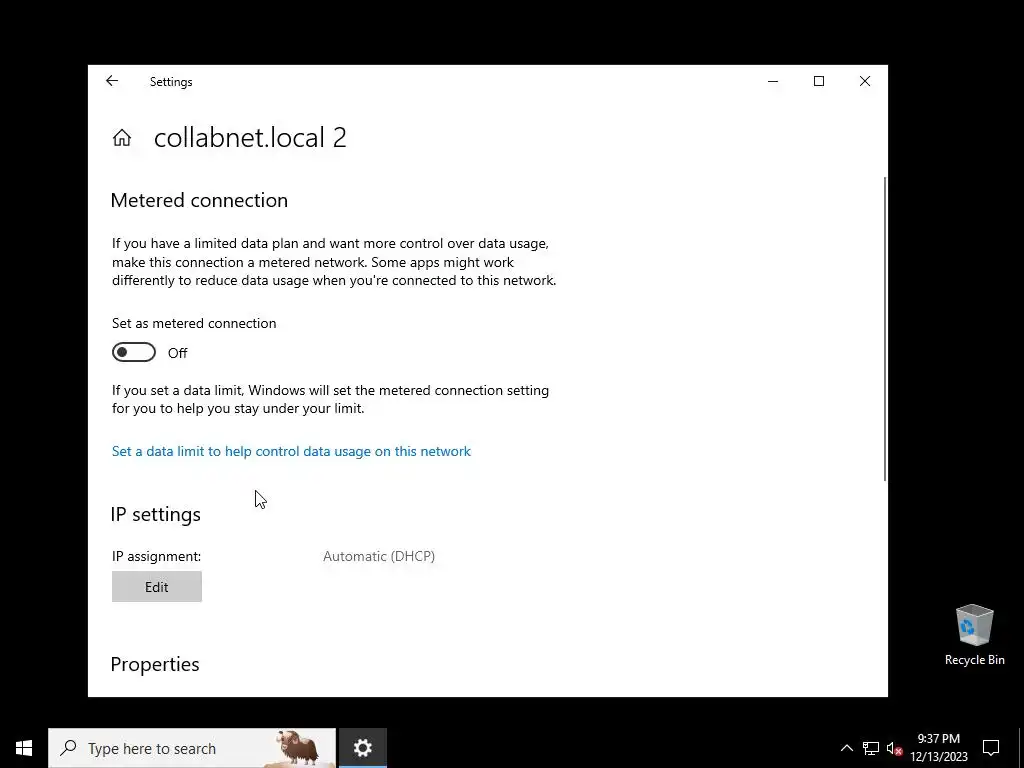This screenshot has width=1024, height=768.
Task: Close the Settings window
Action: click(865, 81)
